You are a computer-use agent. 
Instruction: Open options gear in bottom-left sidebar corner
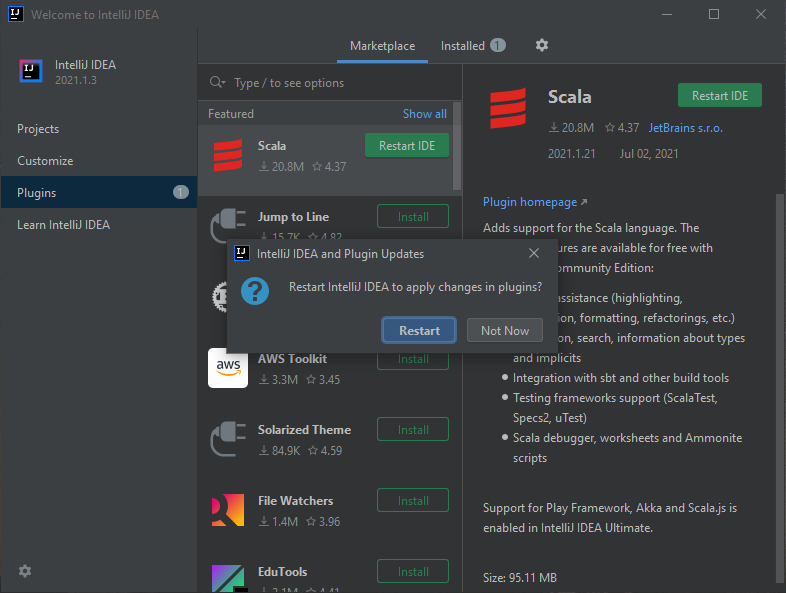pyautogui.click(x=25, y=571)
